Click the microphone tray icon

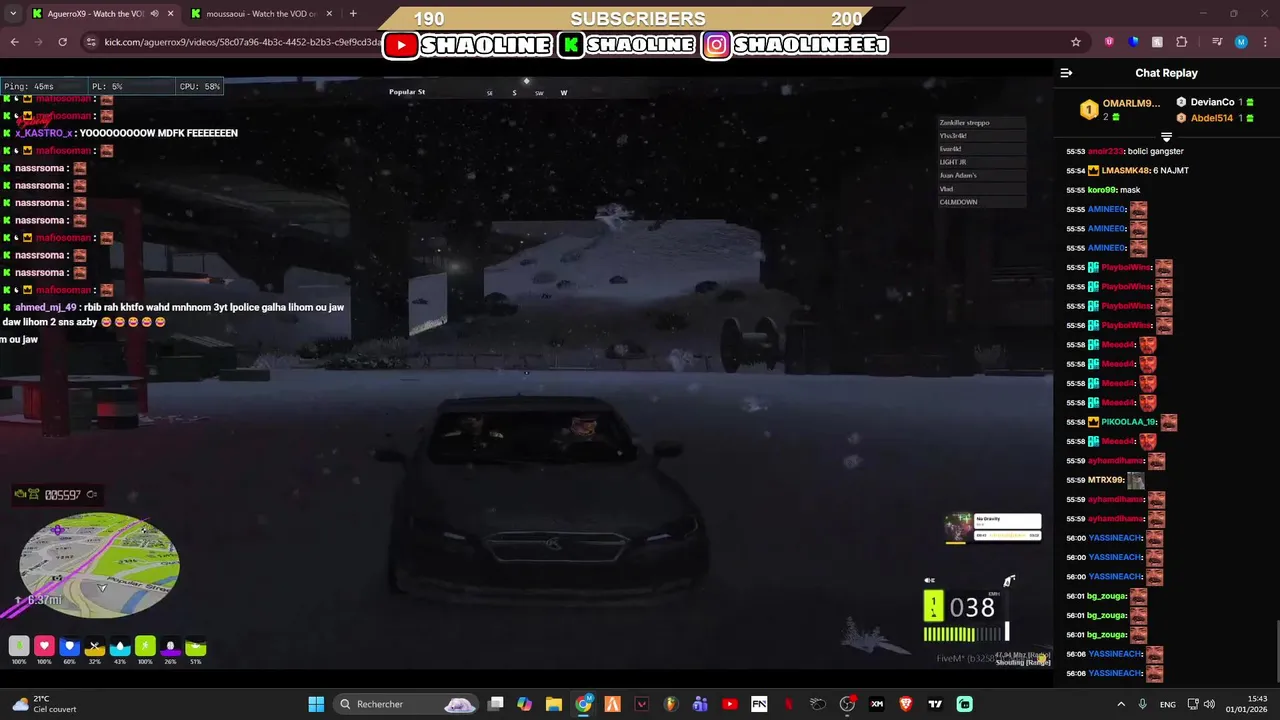(1142, 704)
